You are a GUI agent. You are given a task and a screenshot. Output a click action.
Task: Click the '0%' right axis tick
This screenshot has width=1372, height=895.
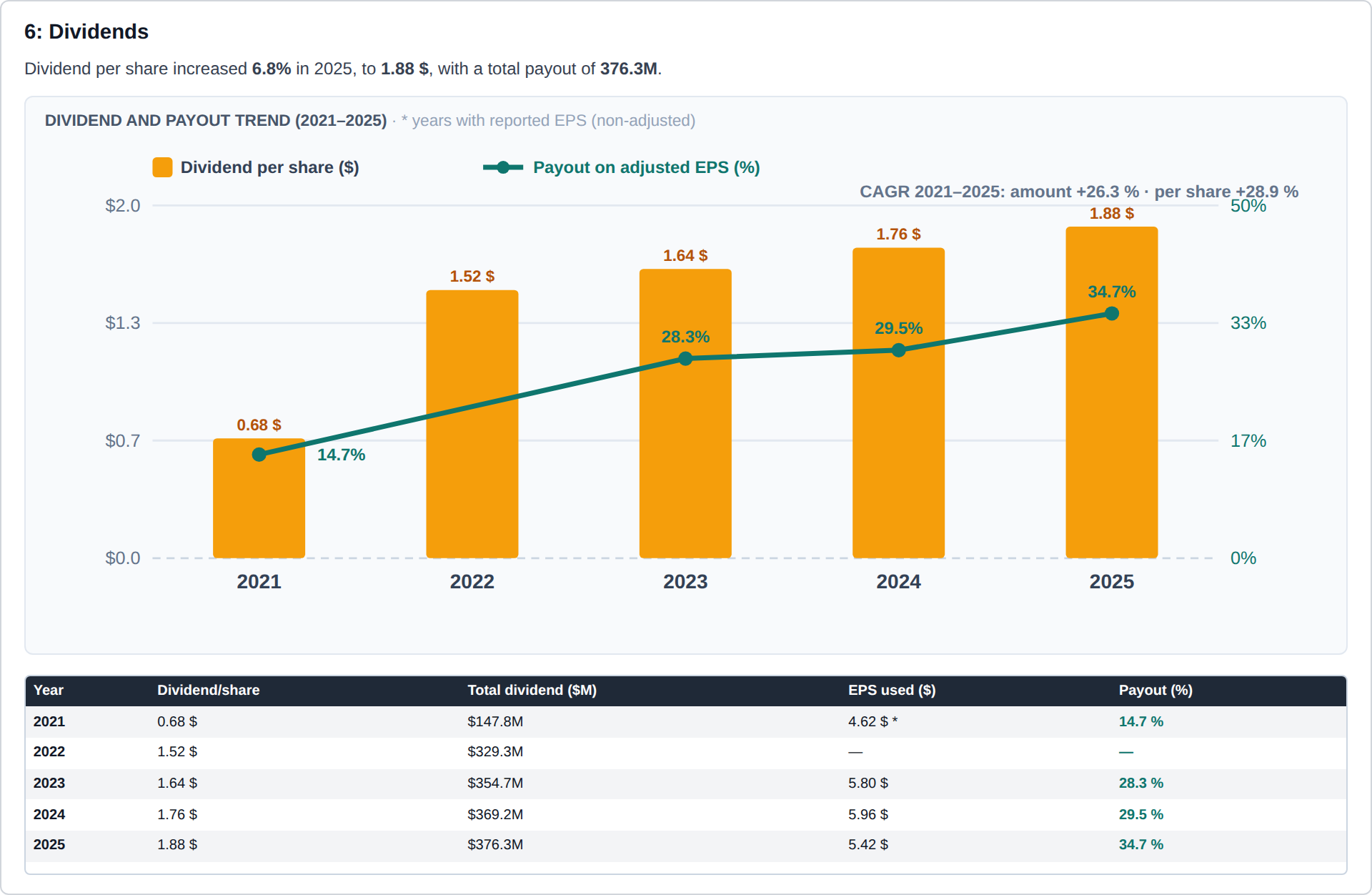(x=1243, y=558)
